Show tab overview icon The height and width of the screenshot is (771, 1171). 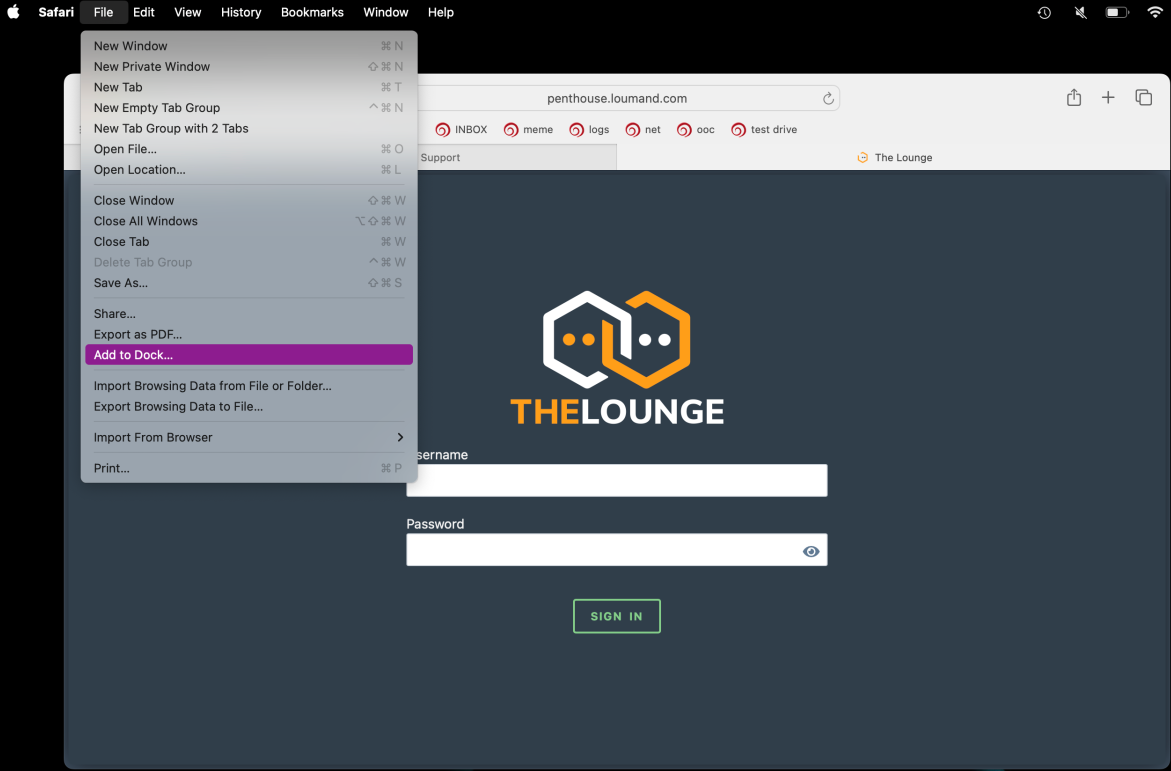tap(1143, 97)
